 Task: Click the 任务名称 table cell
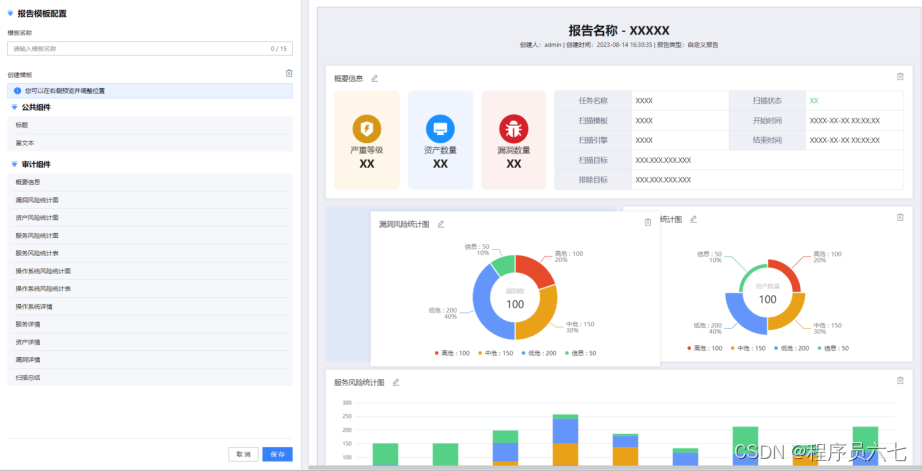pos(593,101)
